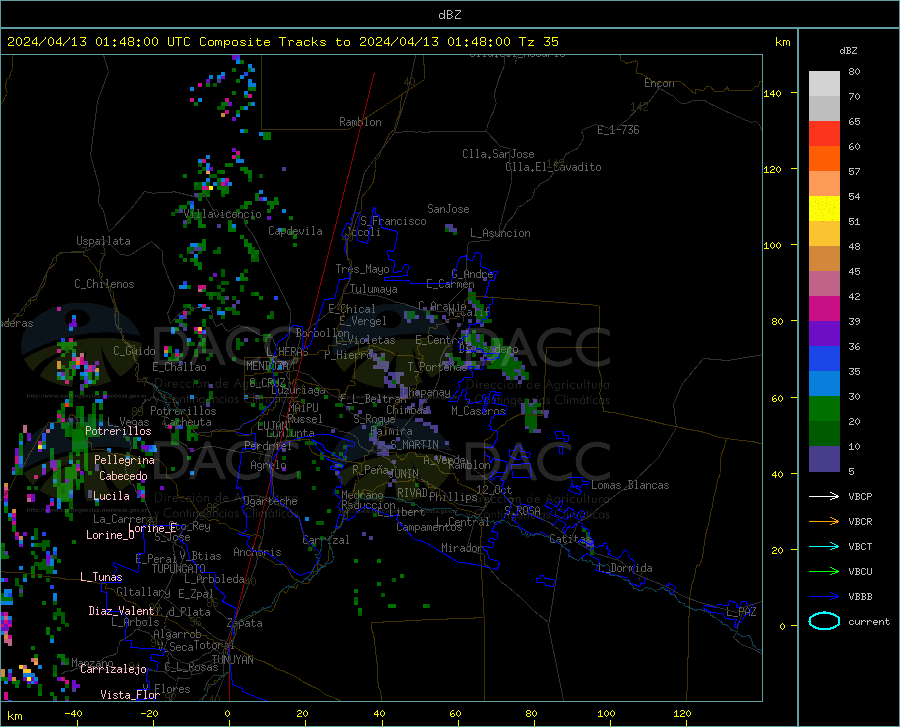Click the RIVAD map label
Viewport: 900px width, 727px height.
[x=412, y=493]
